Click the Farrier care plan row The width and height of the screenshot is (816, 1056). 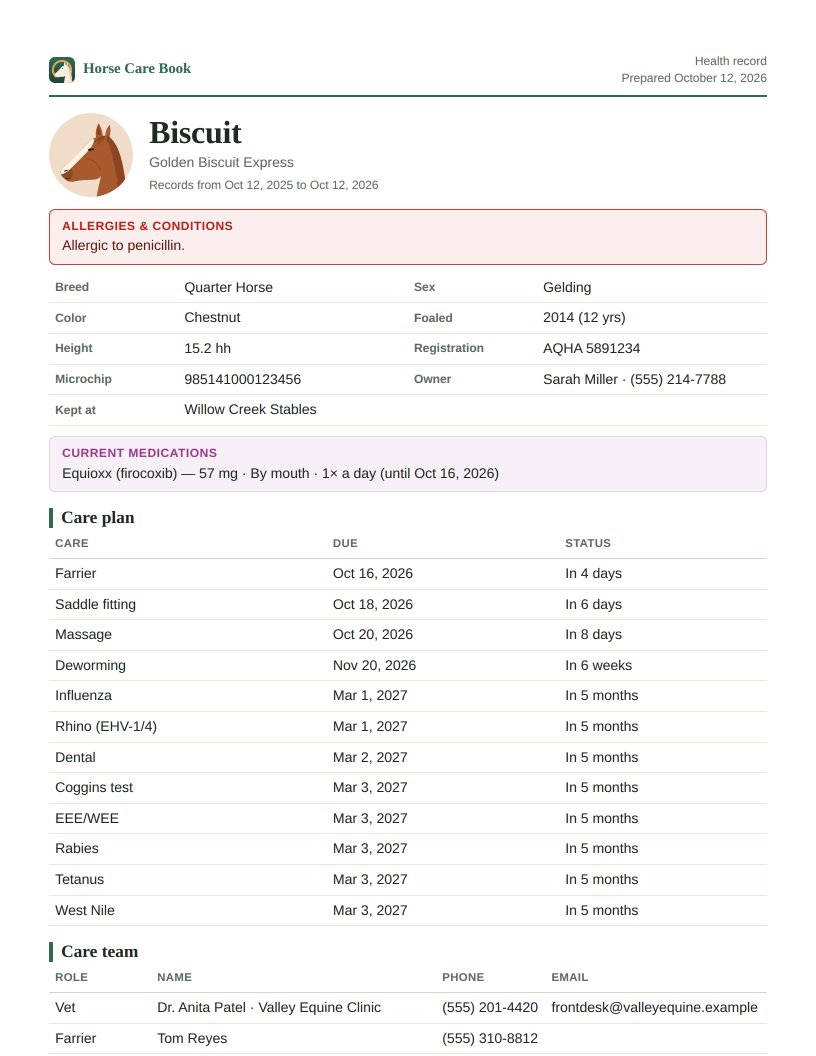(407, 574)
